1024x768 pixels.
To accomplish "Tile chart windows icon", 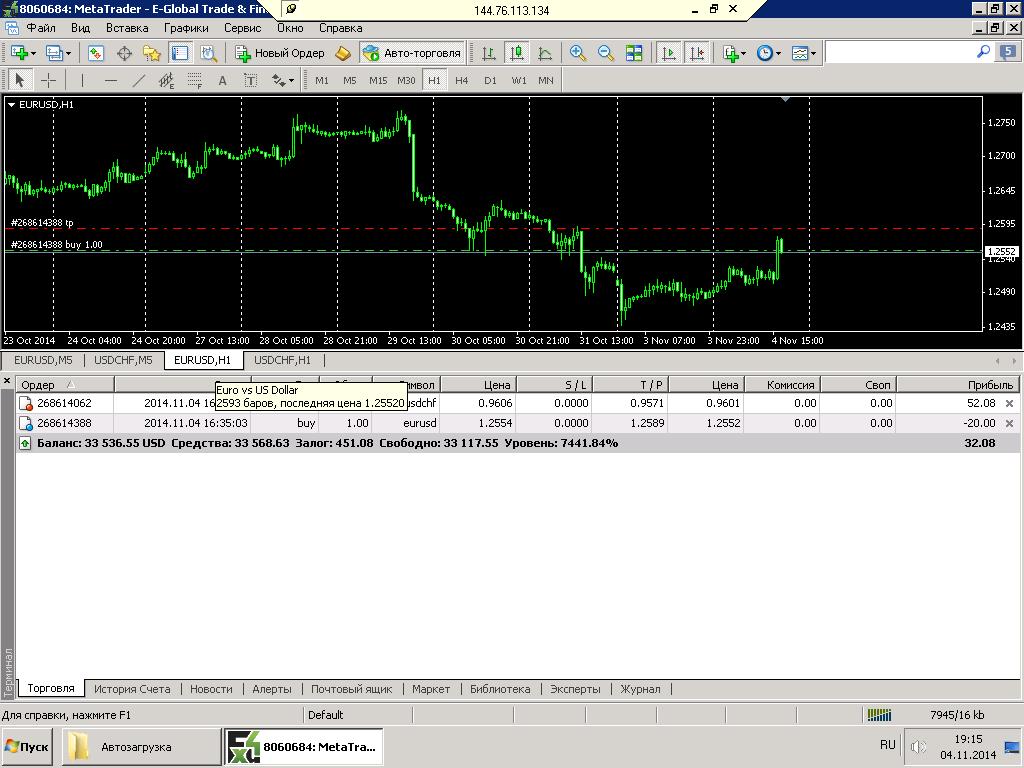I will (633, 53).
